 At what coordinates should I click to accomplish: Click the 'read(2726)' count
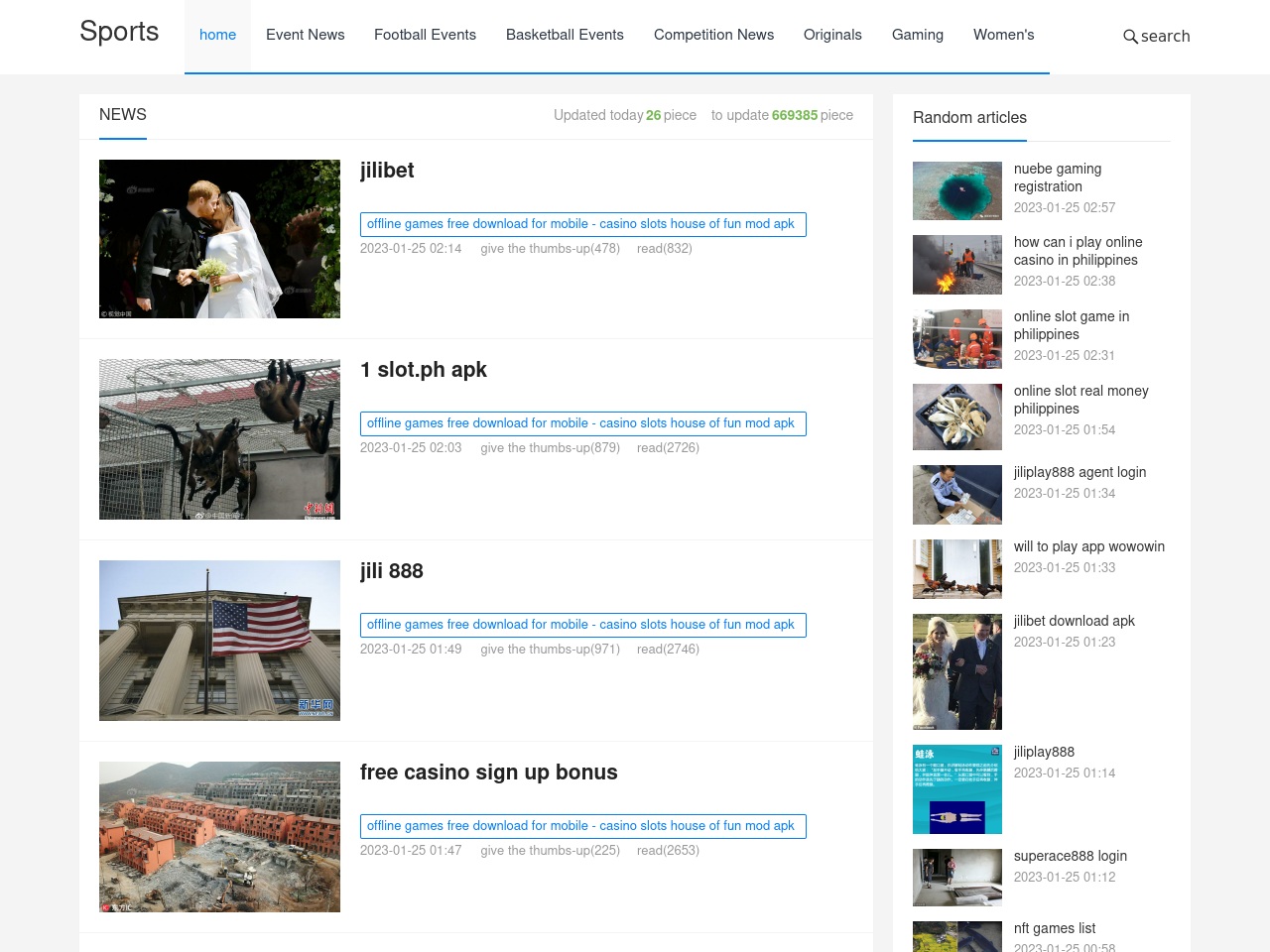[668, 448]
